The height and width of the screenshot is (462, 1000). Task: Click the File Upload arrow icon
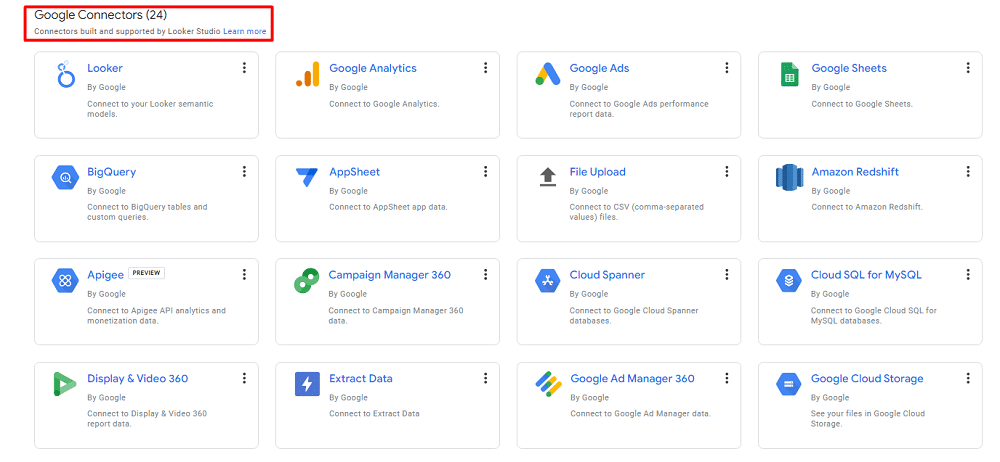pyautogui.click(x=548, y=177)
